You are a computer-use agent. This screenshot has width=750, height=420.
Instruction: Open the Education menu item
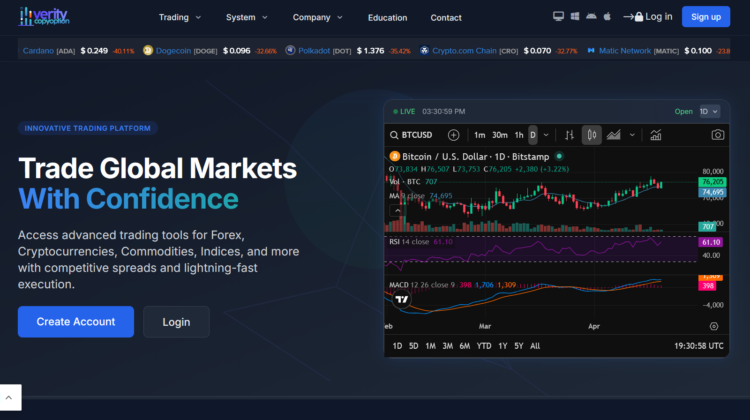coord(387,17)
